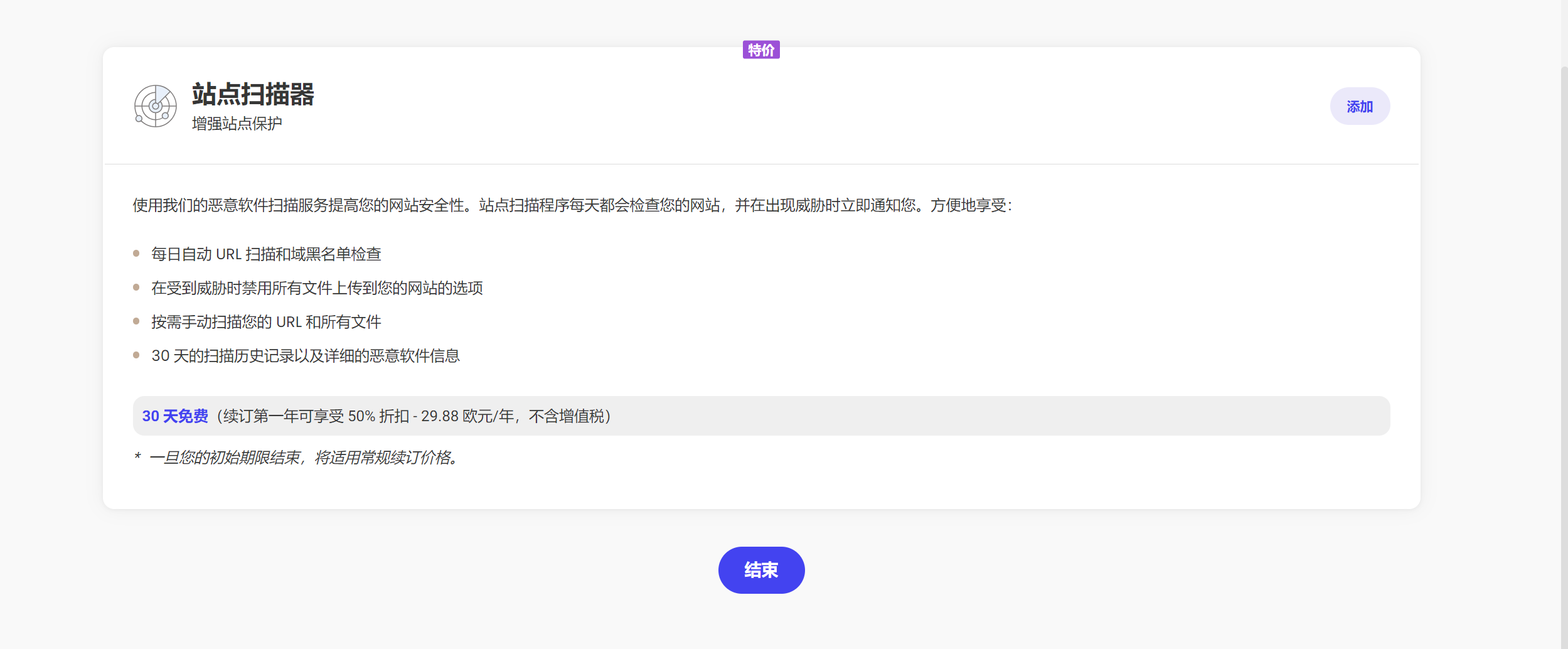Click the bullet dot before 每日自动
The image size is (1568, 649).
[136, 254]
